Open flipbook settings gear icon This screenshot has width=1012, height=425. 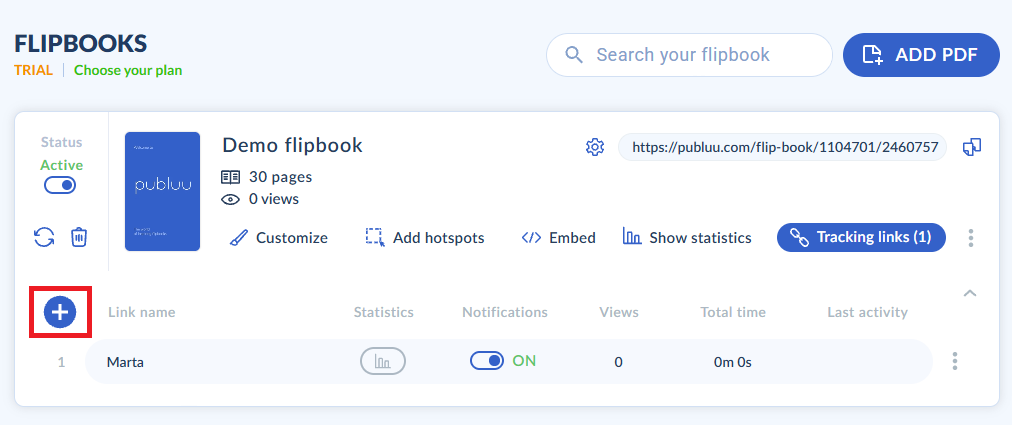pyautogui.click(x=594, y=147)
